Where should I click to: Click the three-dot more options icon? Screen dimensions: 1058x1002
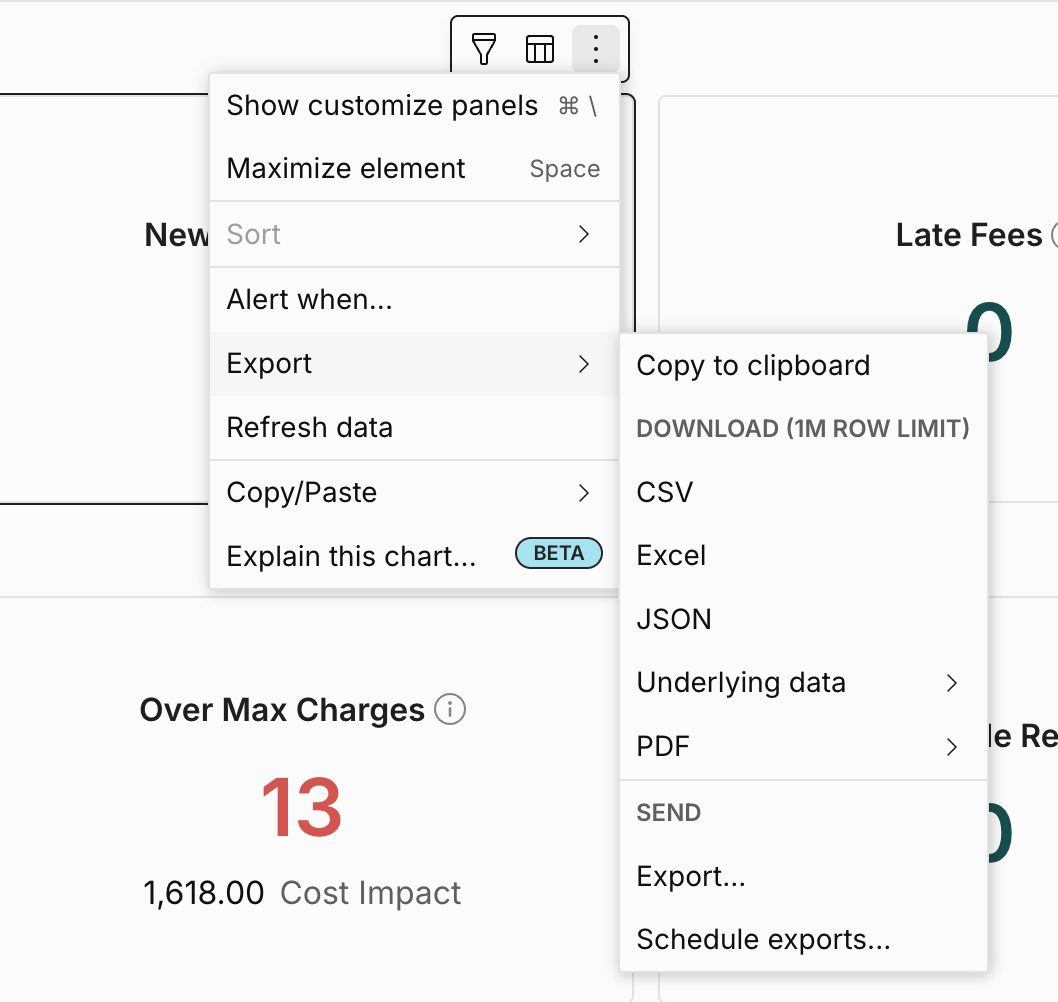pyautogui.click(x=595, y=49)
